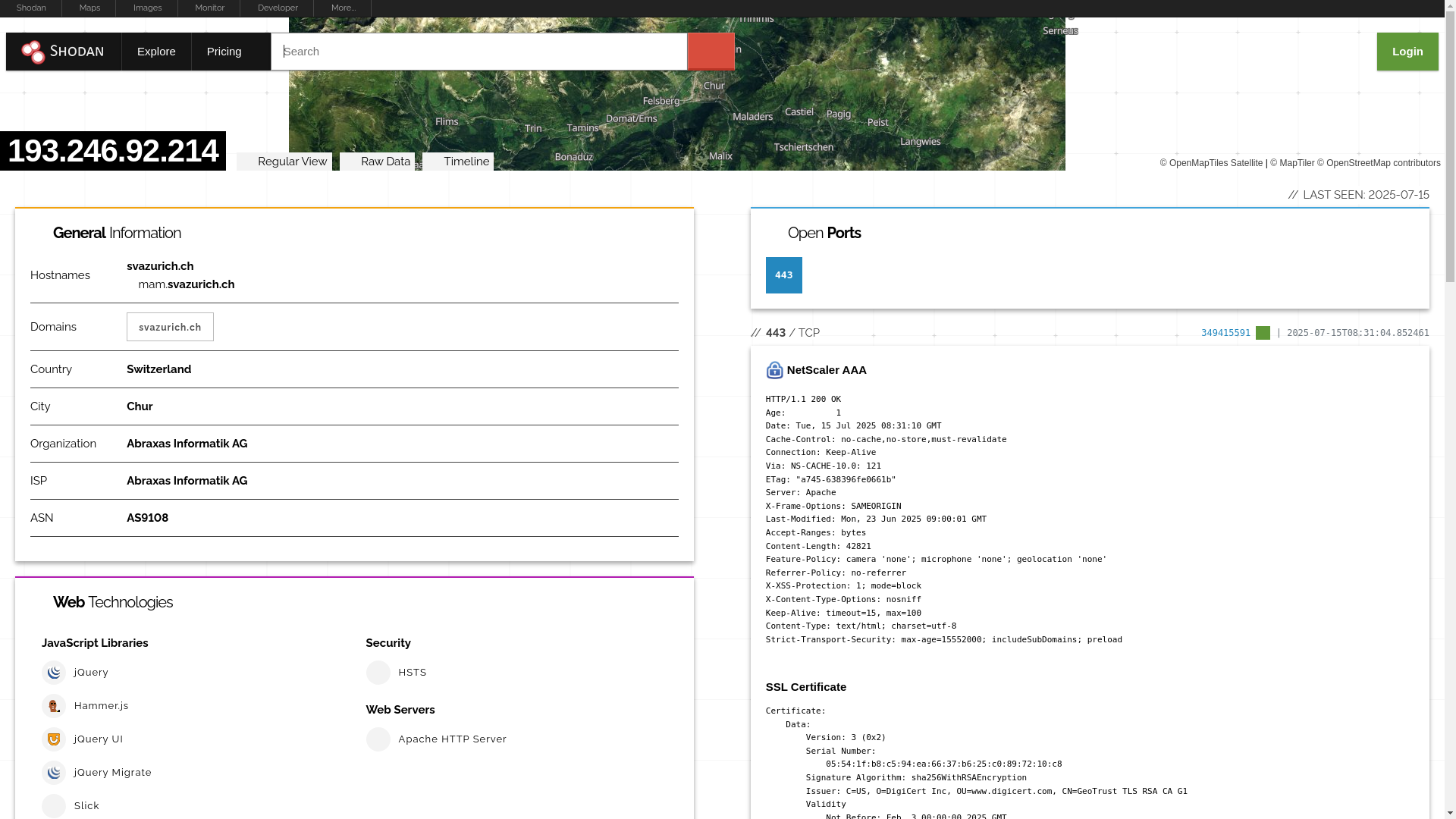Viewport: 1456px width, 819px height.
Task: Click the LAST SEEN: 2025-07-15 text
Action: pyautogui.click(x=1366, y=195)
